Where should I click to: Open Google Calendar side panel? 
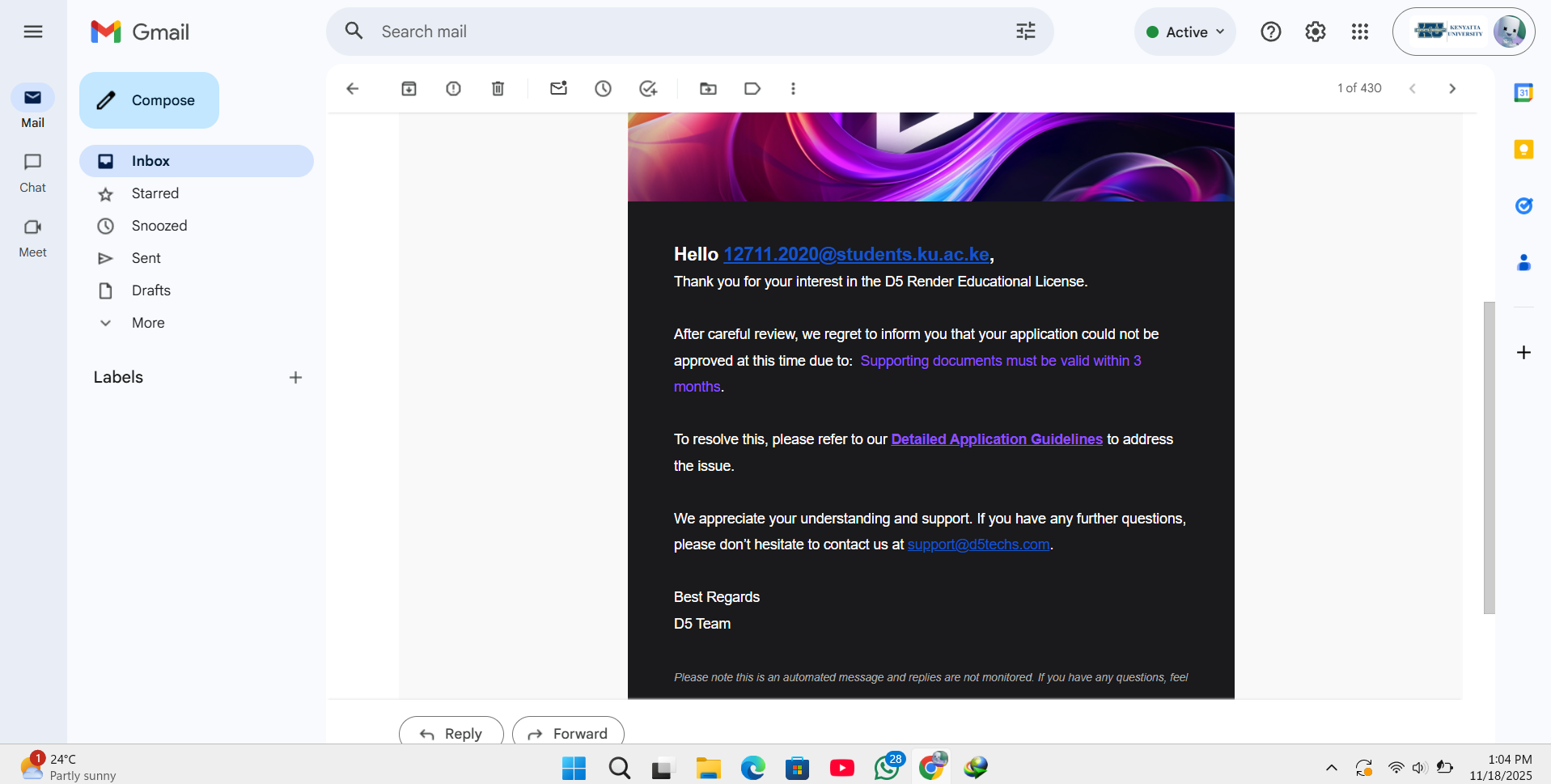click(1523, 93)
